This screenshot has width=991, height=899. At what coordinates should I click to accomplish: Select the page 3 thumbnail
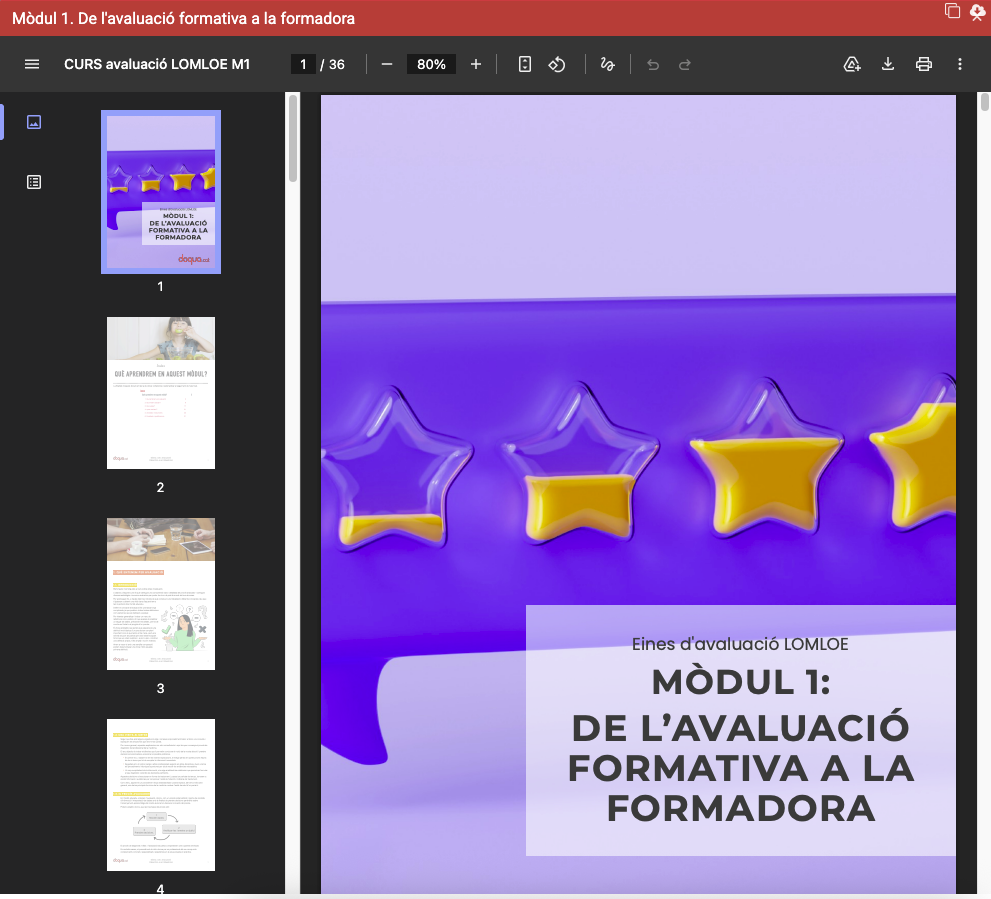tap(161, 594)
